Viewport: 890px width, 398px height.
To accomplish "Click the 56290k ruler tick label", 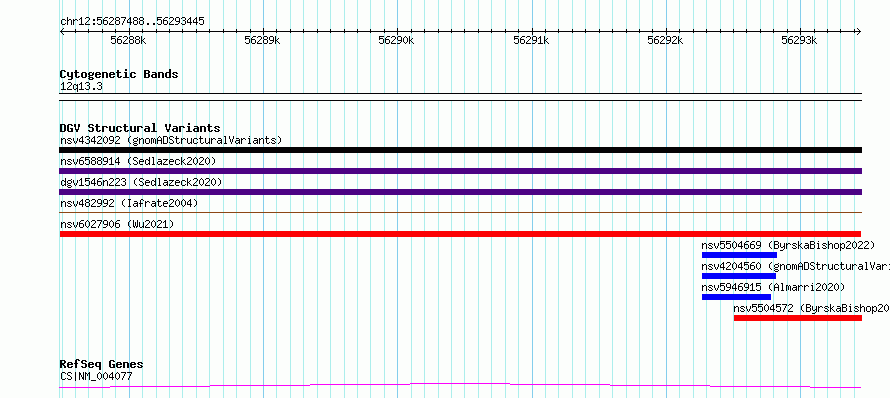I will [x=396, y=40].
